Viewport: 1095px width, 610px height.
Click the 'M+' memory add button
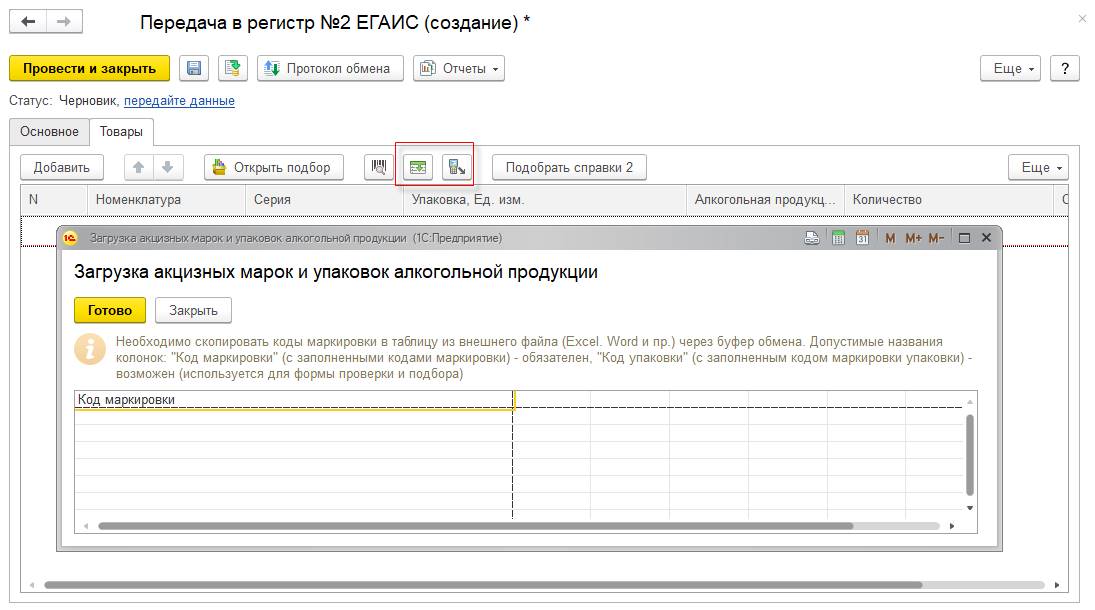[x=913, y=238]
